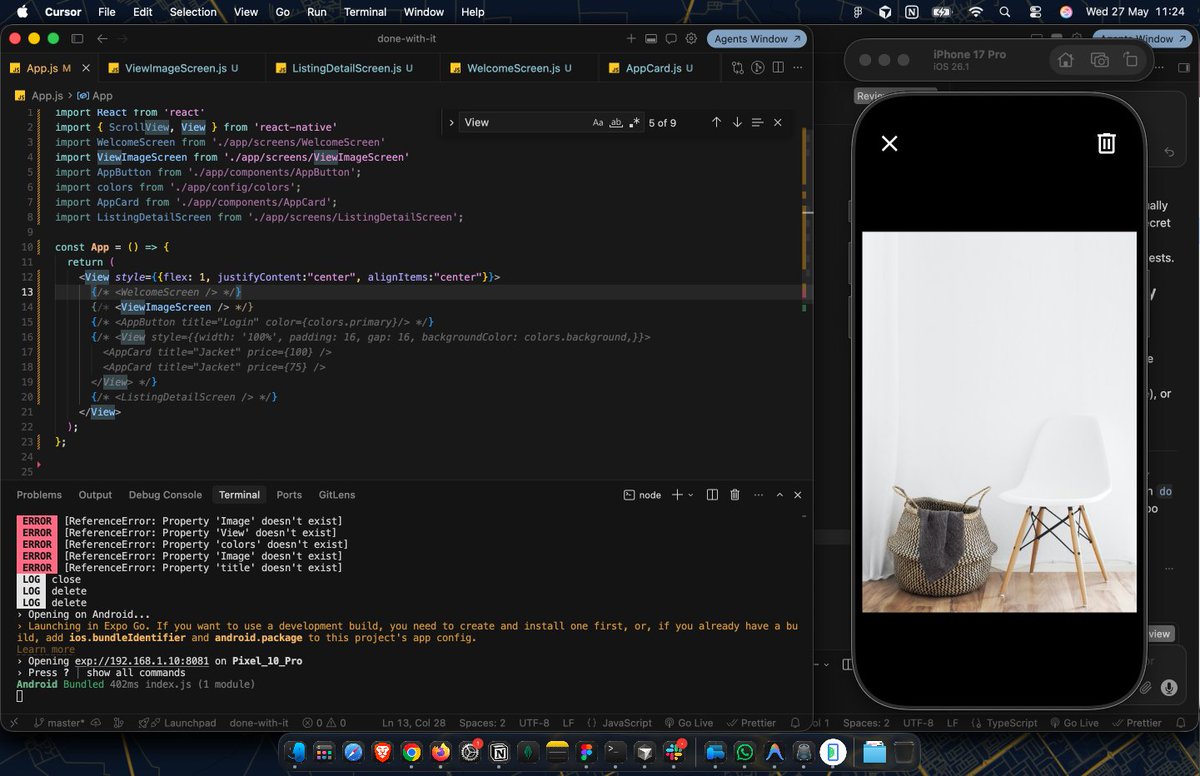This screenshot has width=1200, height=776.
Task: Open the Output panel tab
Action: (95, 495)
